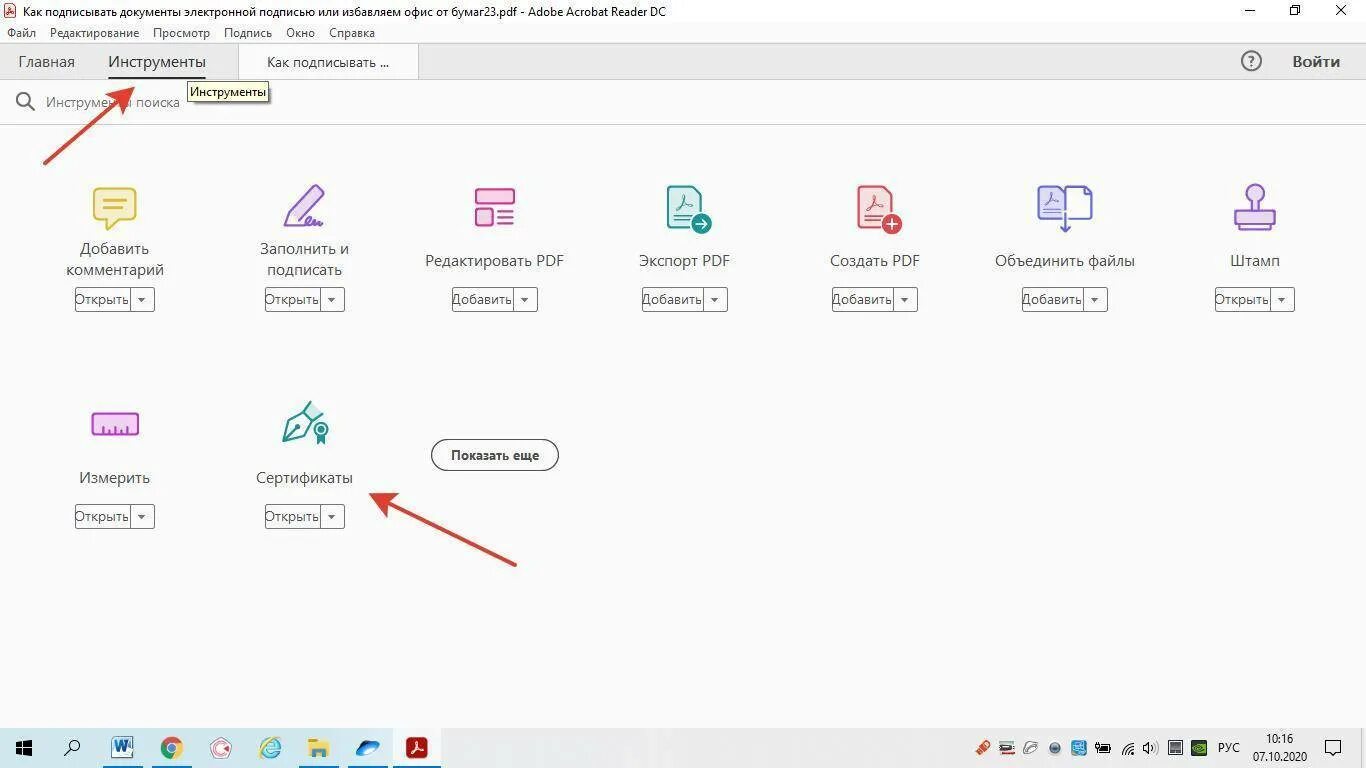Open the Редактирование menu
This screenshot has width=1366, height=768.
pyautogui.click(x=95, y=33)
